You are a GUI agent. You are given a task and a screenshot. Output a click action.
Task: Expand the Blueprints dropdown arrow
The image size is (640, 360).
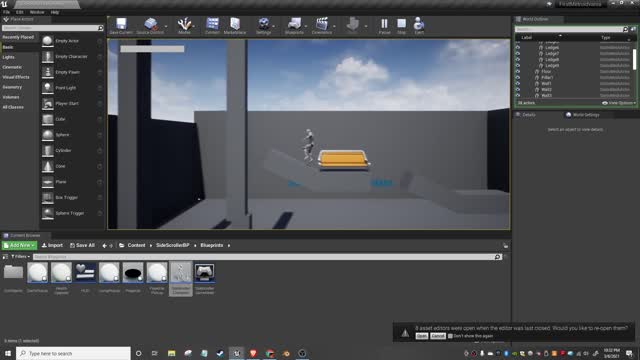coord(306,27)
